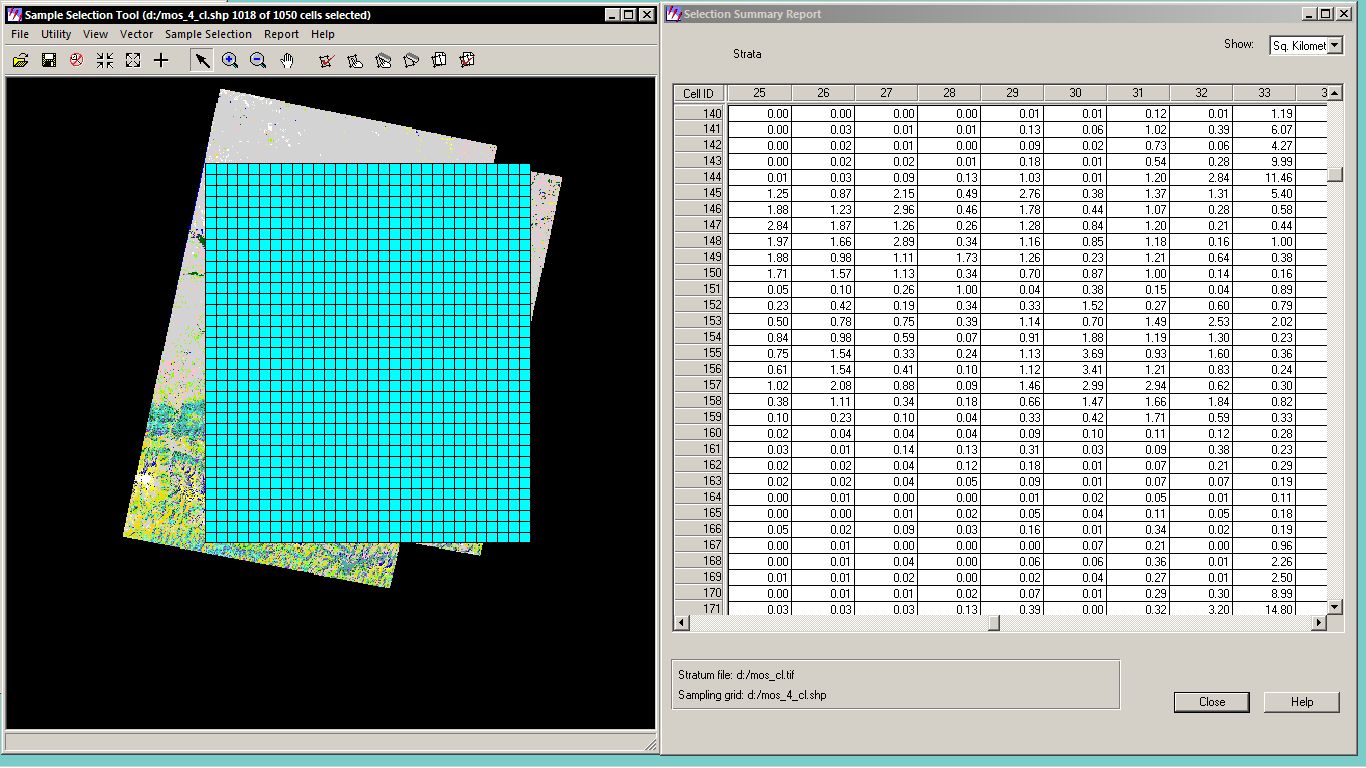The image size is (1366, 768).
Task: Open the Show units dropdown
Action: [x=1335, y=46]
